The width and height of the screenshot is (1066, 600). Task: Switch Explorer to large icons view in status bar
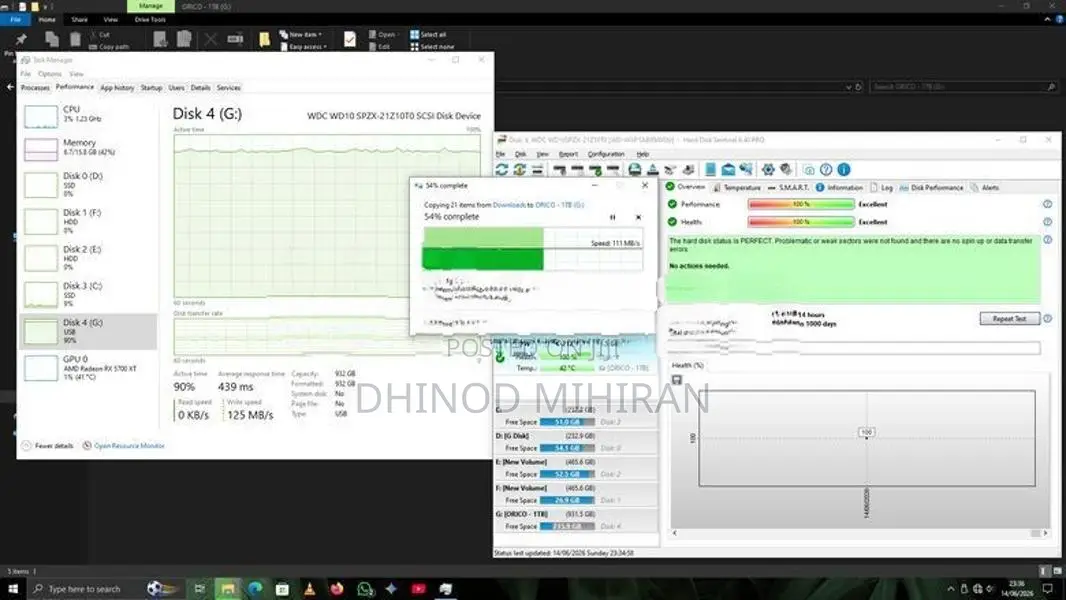pyautogui.click(x=1057, y=571)
